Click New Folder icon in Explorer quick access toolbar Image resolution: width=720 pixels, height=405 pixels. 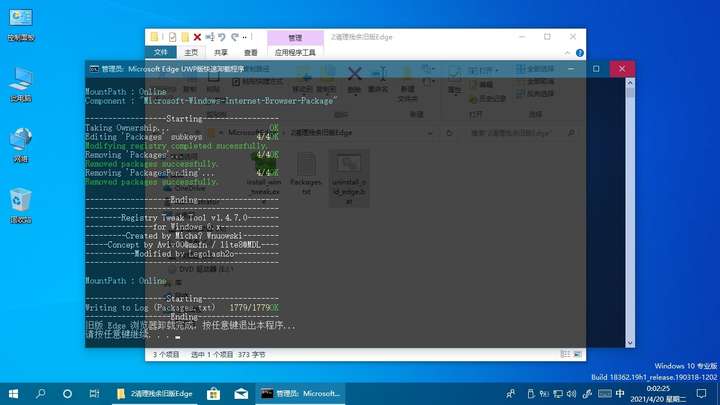click(185, 37)
